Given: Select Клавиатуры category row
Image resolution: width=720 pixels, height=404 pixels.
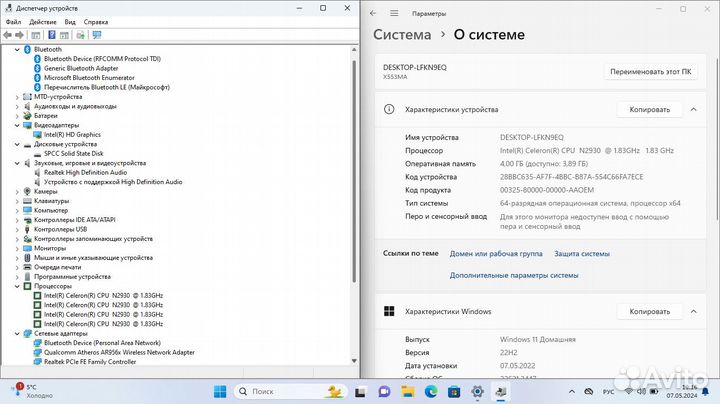Looking at the screenshot, I should [51, 201].
